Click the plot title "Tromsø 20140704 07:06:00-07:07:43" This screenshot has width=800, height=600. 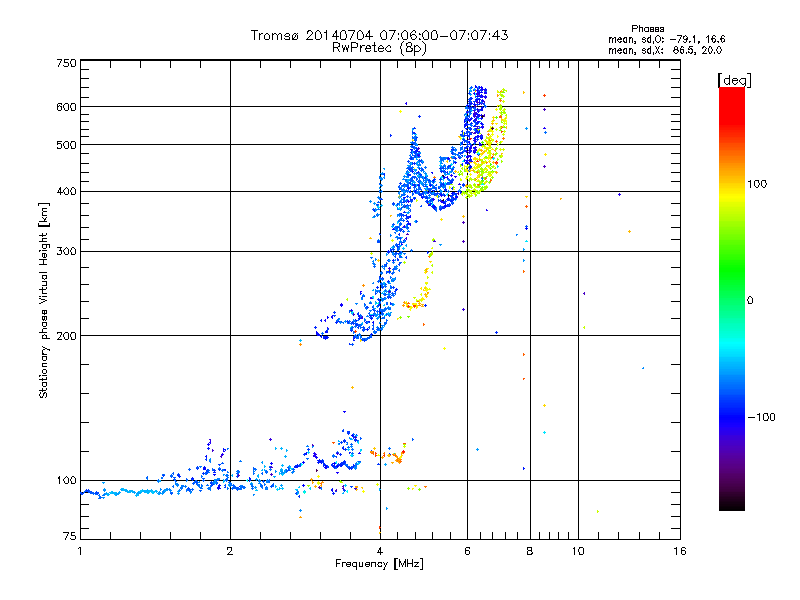(x=379, y=35)
